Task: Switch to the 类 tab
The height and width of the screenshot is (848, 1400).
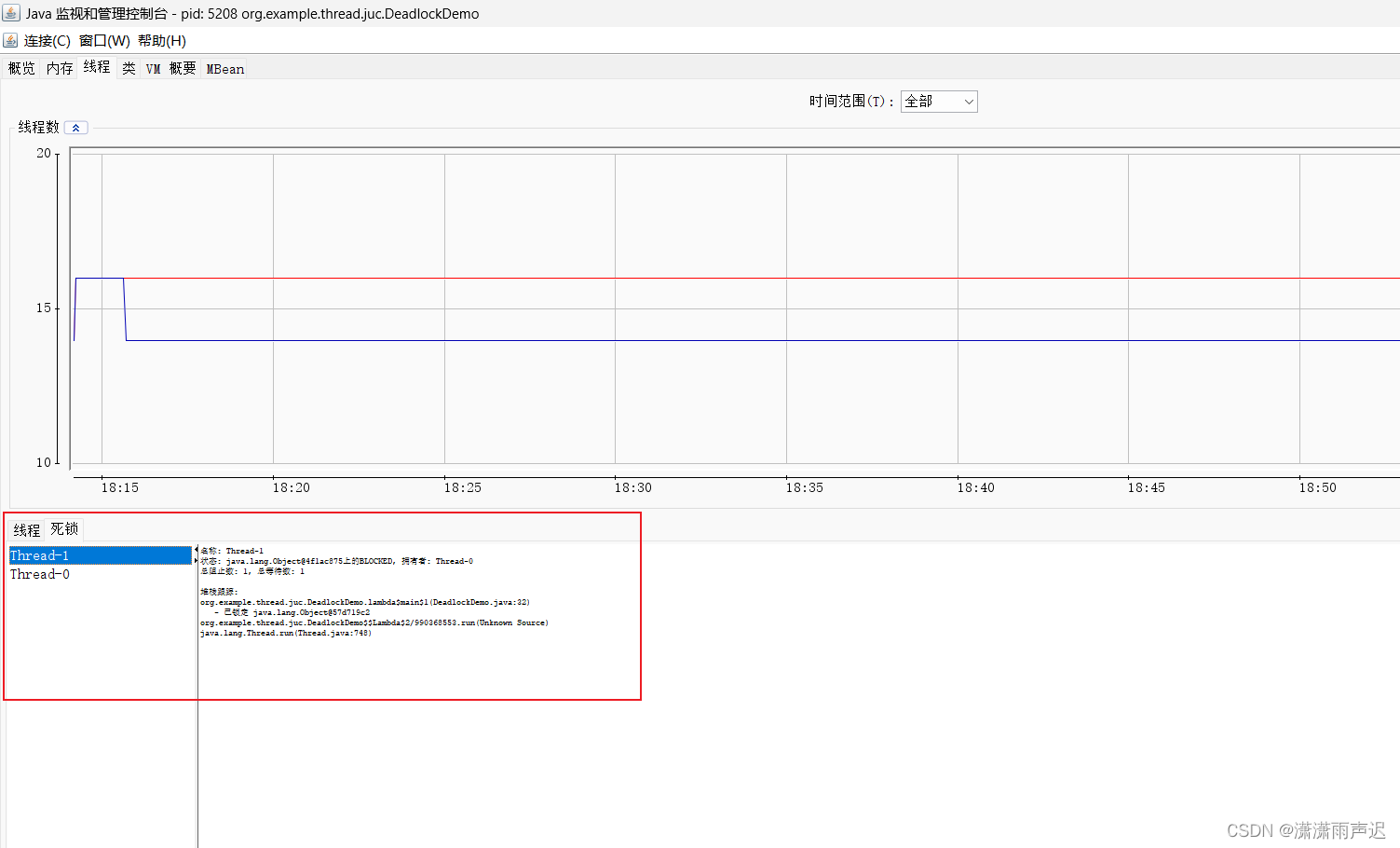Action: [x=129, y=68]
